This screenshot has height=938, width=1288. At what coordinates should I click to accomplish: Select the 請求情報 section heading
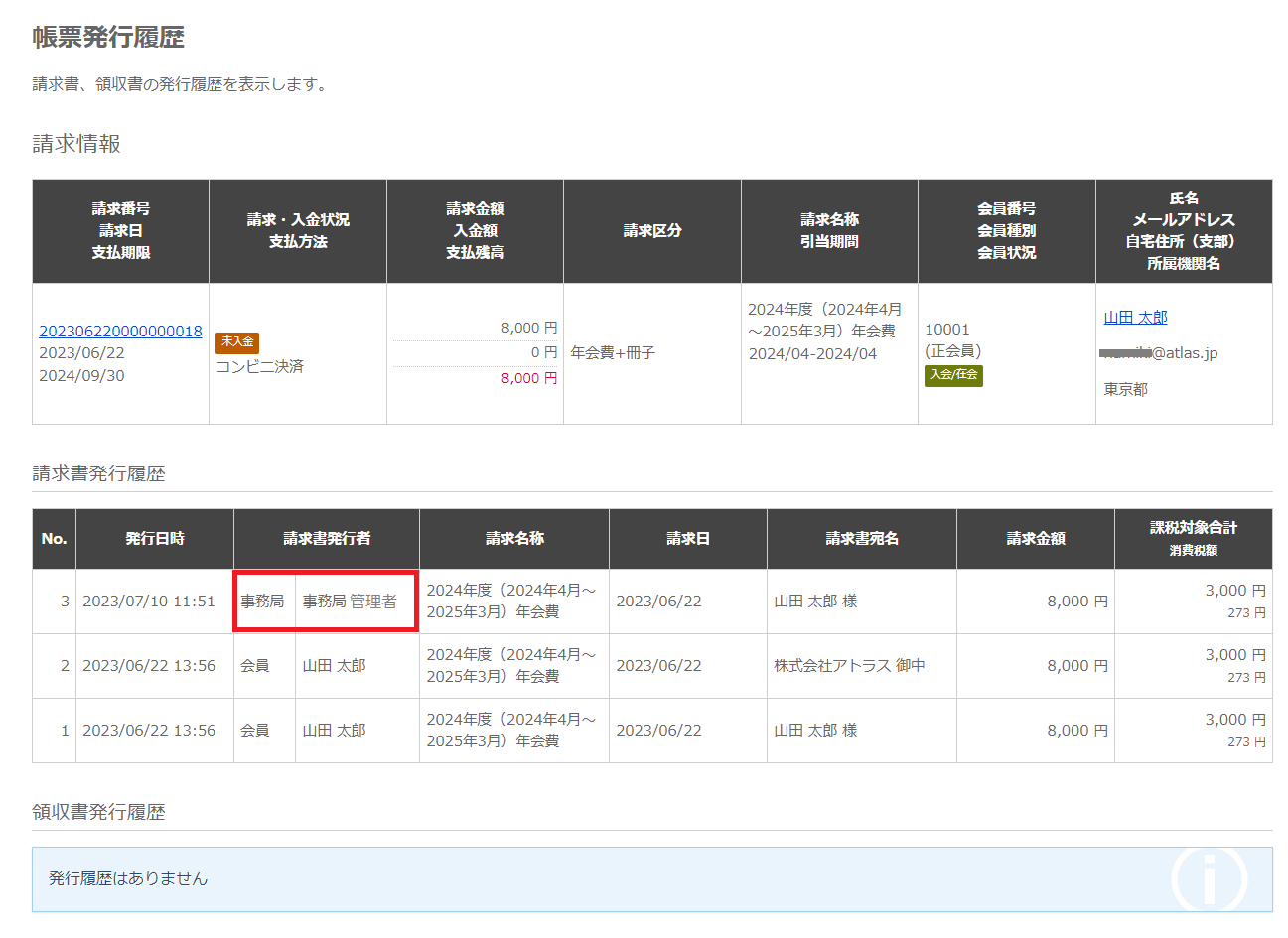point(76,144)
